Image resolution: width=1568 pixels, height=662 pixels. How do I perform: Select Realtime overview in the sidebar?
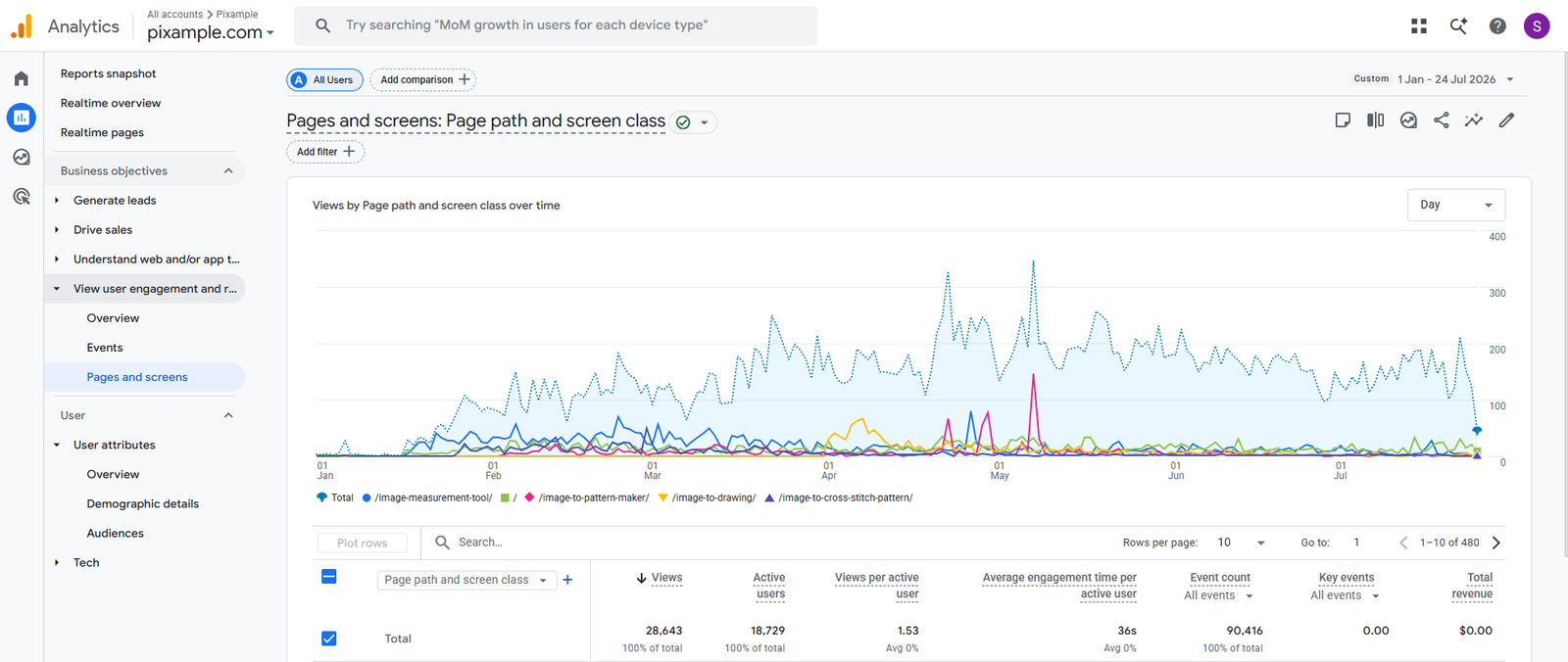click(111, 103)
